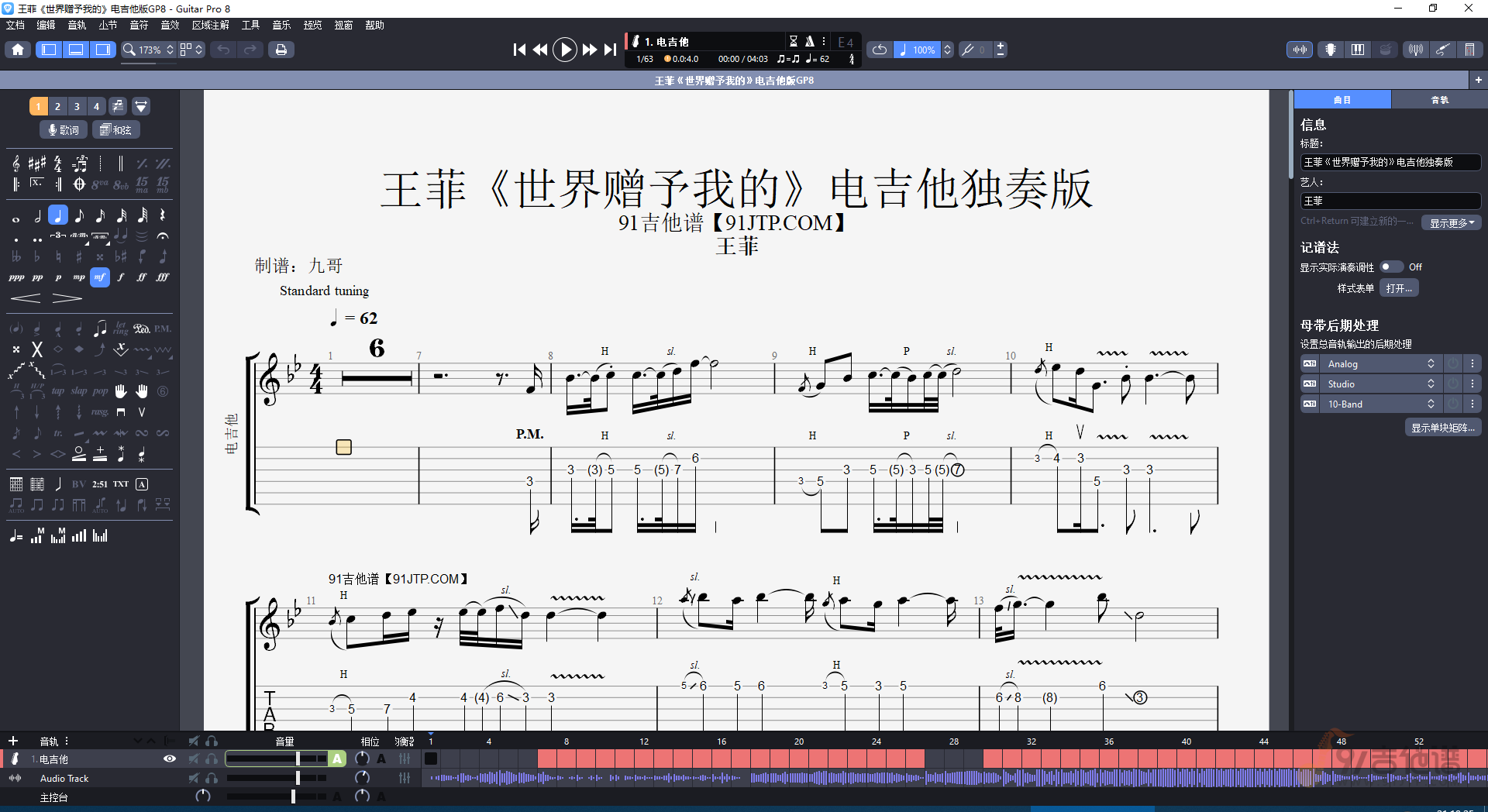Viewport: 1488px width, 812px height.
Task: Click the multi-voice edit icon
Action: point(118,106)
